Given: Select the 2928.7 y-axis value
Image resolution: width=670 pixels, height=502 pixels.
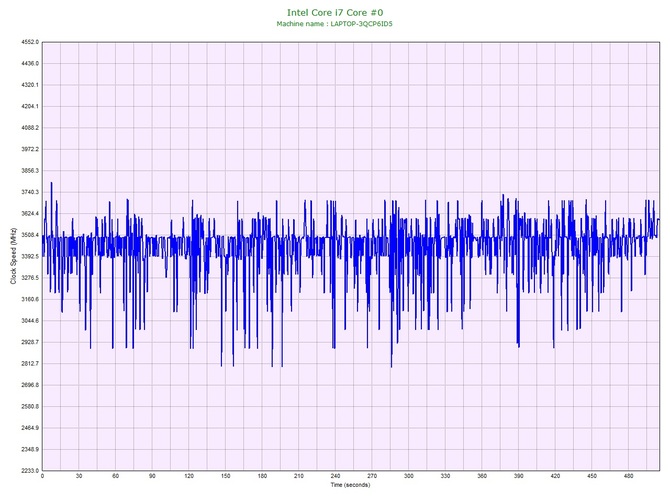Looking at the screenshot, I should coord(30,342).
